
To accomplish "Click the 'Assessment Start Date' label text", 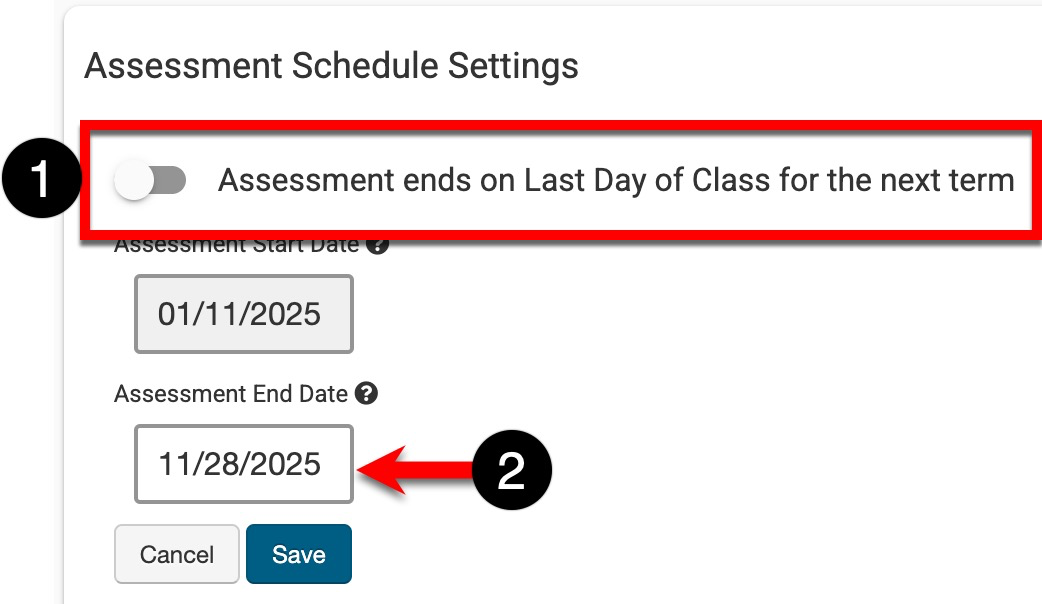I will point(237,246).
